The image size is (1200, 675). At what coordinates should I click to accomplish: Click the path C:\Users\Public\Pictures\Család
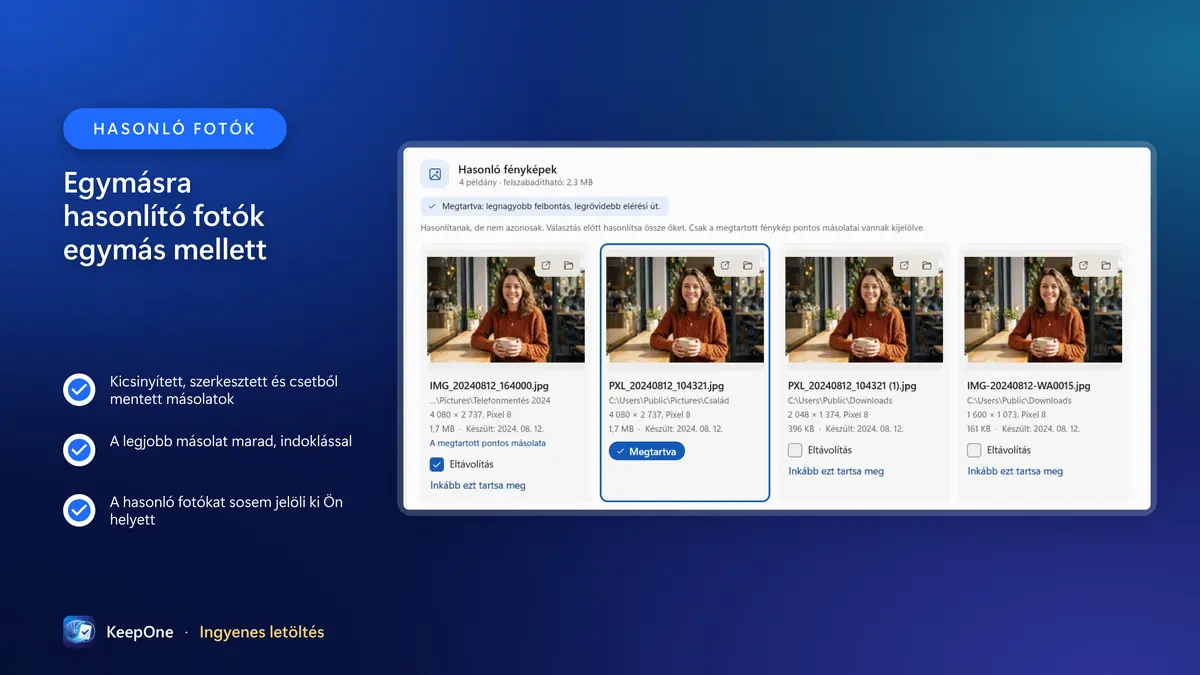(667, 400)
